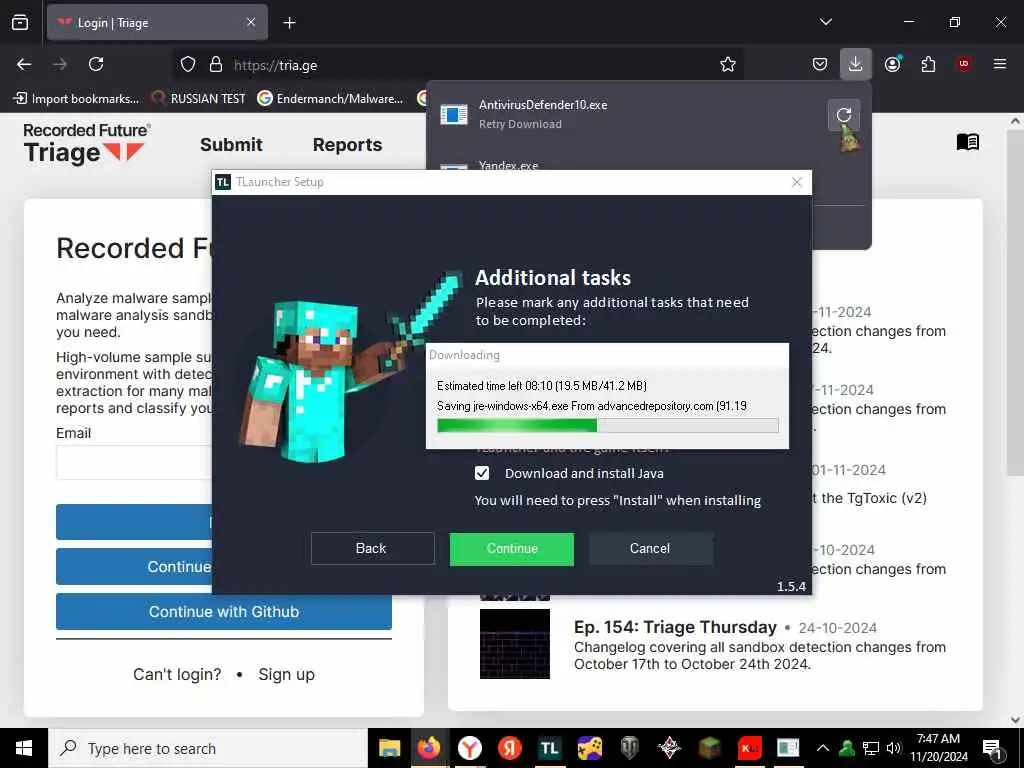Open Ep. 154: Triage Thursday post
Screen dimensions: 1024x768
(675, 627)
